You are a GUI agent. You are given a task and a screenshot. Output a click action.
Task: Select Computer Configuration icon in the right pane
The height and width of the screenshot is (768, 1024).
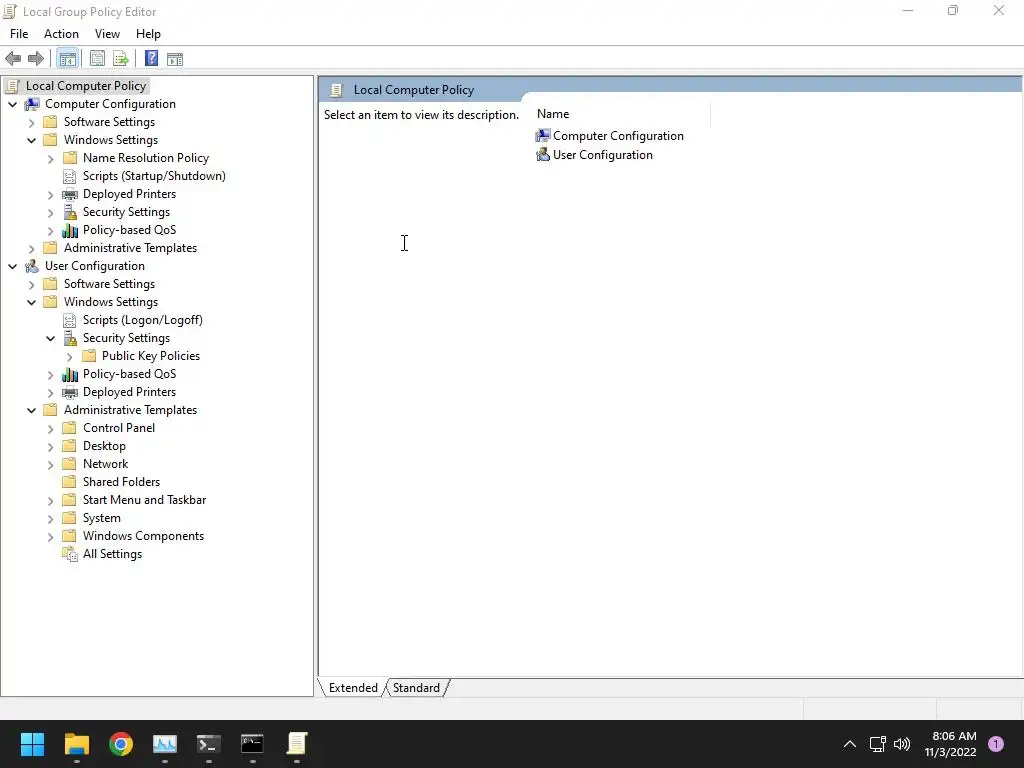[543, 136]
